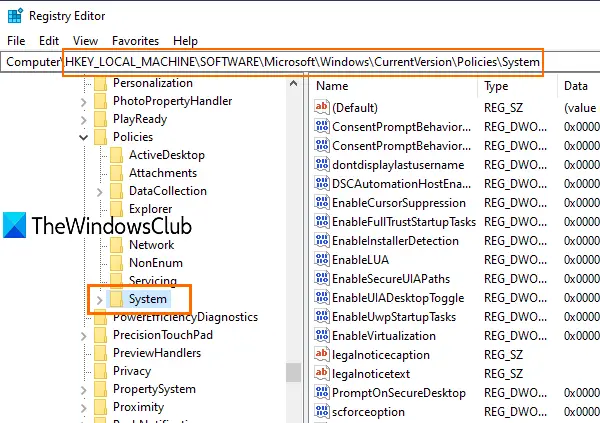This screenshot has width=600, height=423.
Task: Select the Privacy folder icon
Action: tap(101, 371)
